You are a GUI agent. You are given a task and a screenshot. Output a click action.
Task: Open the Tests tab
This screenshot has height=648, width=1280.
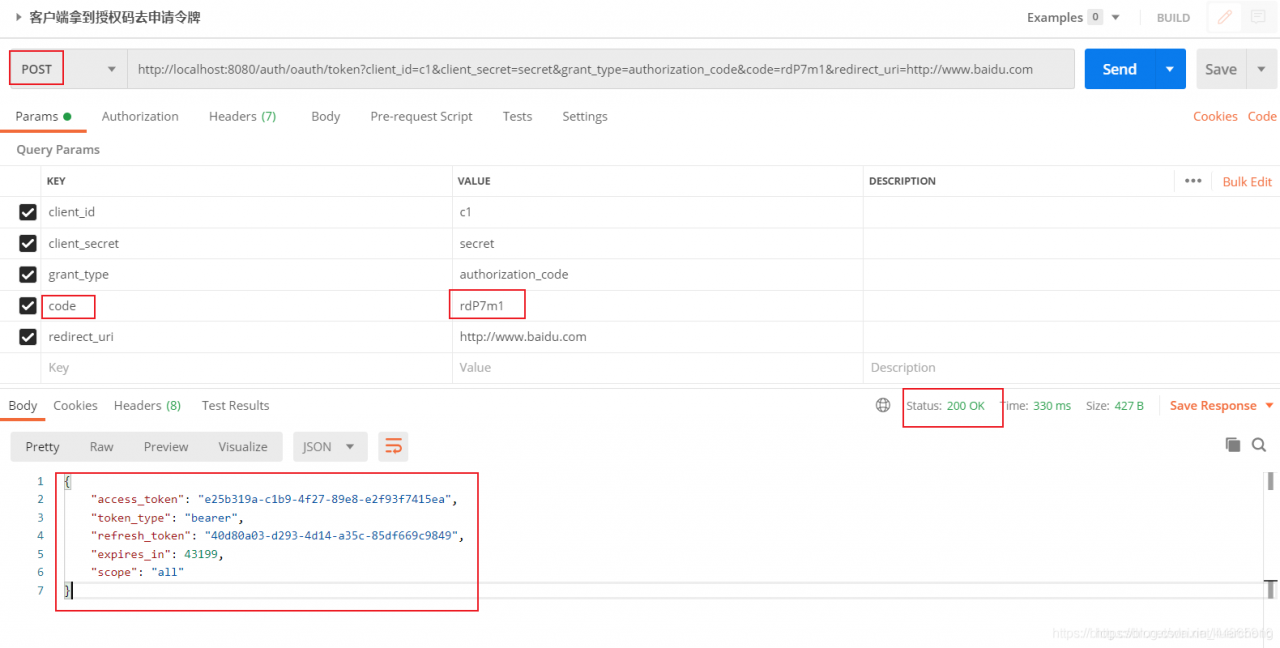[x=517, y=116]
